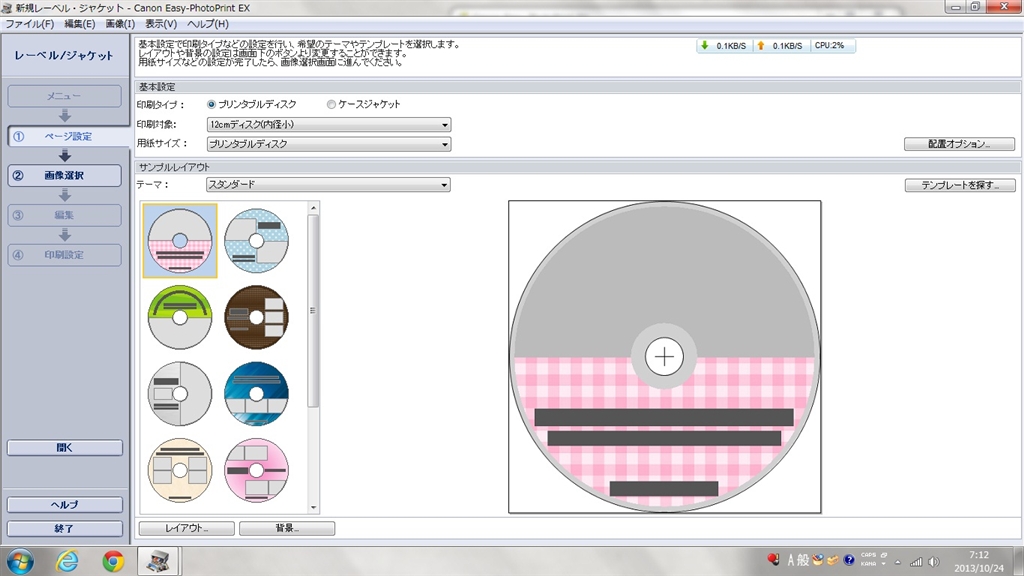Select the brown disc template thumbnail
Image resolution: width=1024 pixels, height=576 pixels.
point(256,317)
